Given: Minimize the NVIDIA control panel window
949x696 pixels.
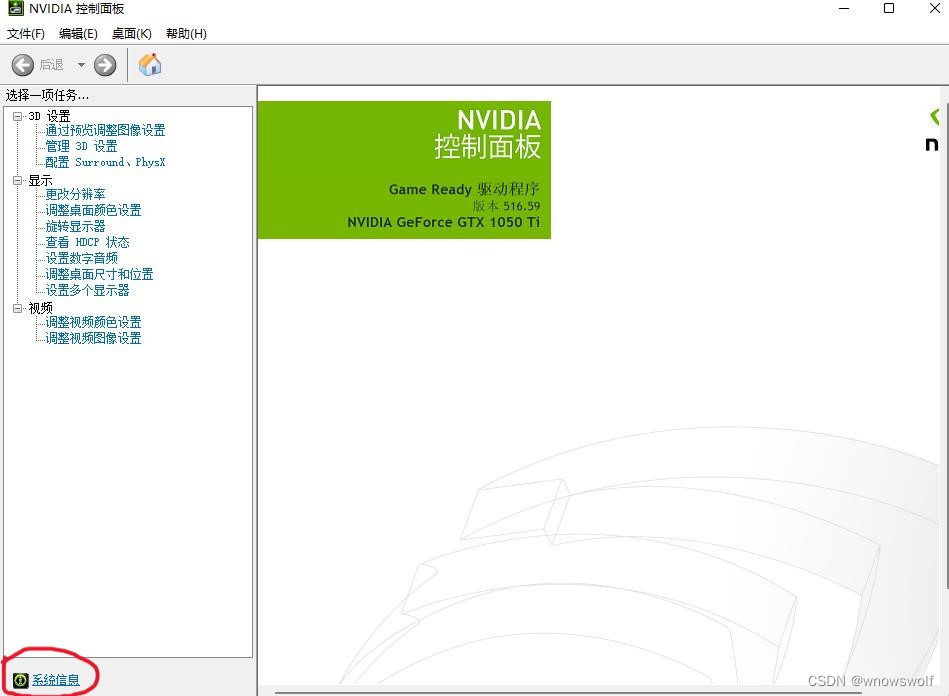Looking at the screenshot, I should pos(844,8).
